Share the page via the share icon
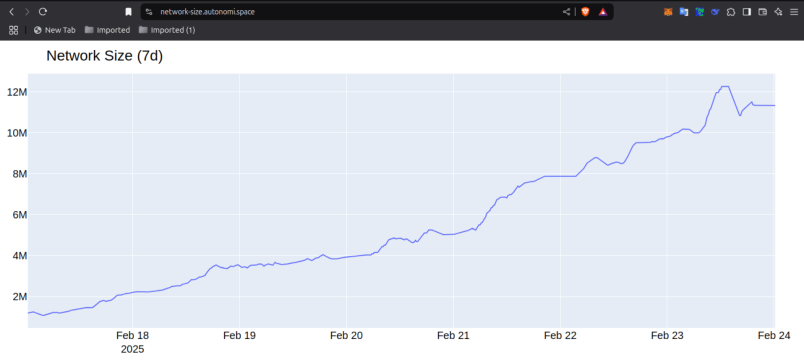 tap(566, 12)
